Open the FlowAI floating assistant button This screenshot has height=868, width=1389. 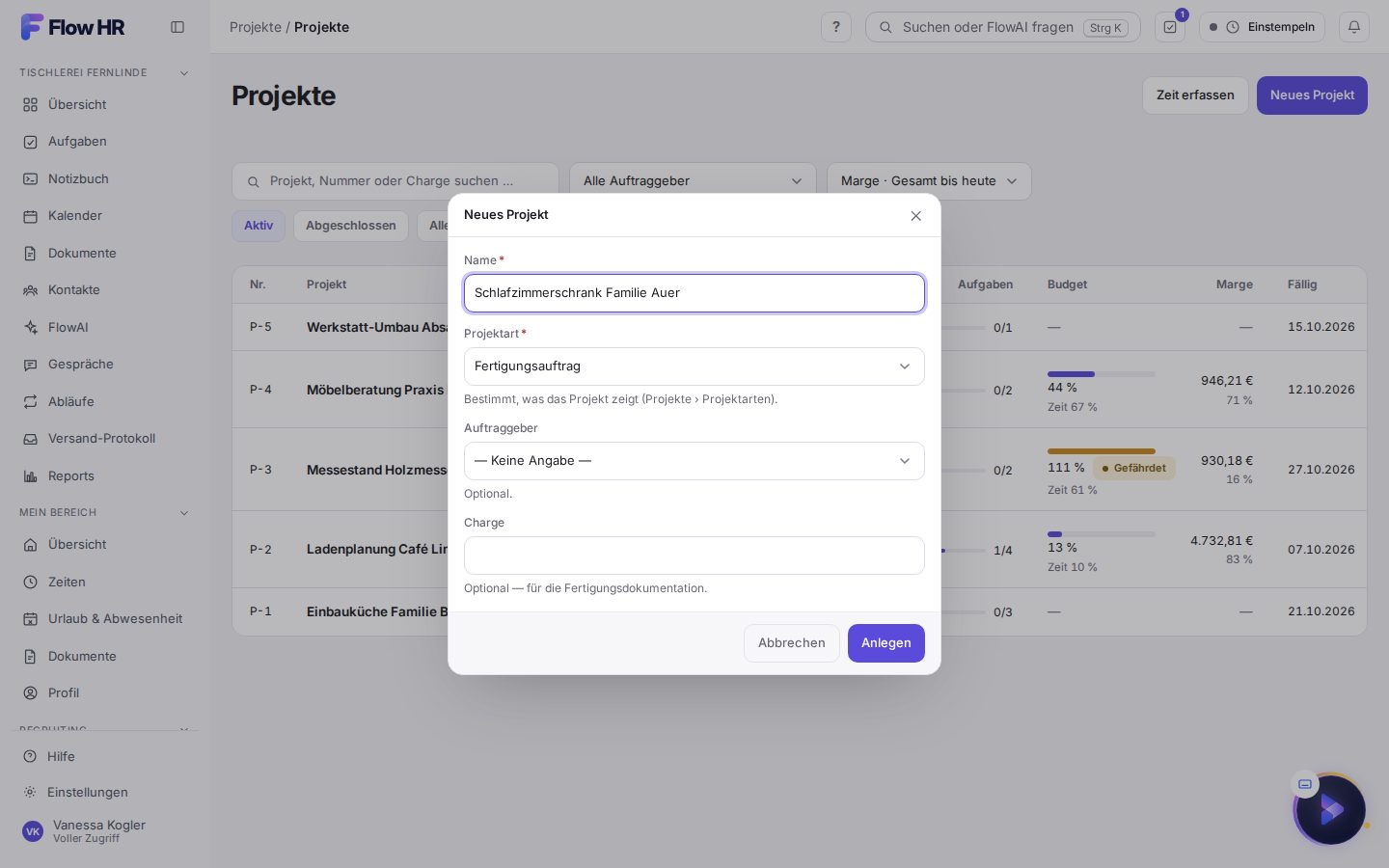click(1331, 810)
